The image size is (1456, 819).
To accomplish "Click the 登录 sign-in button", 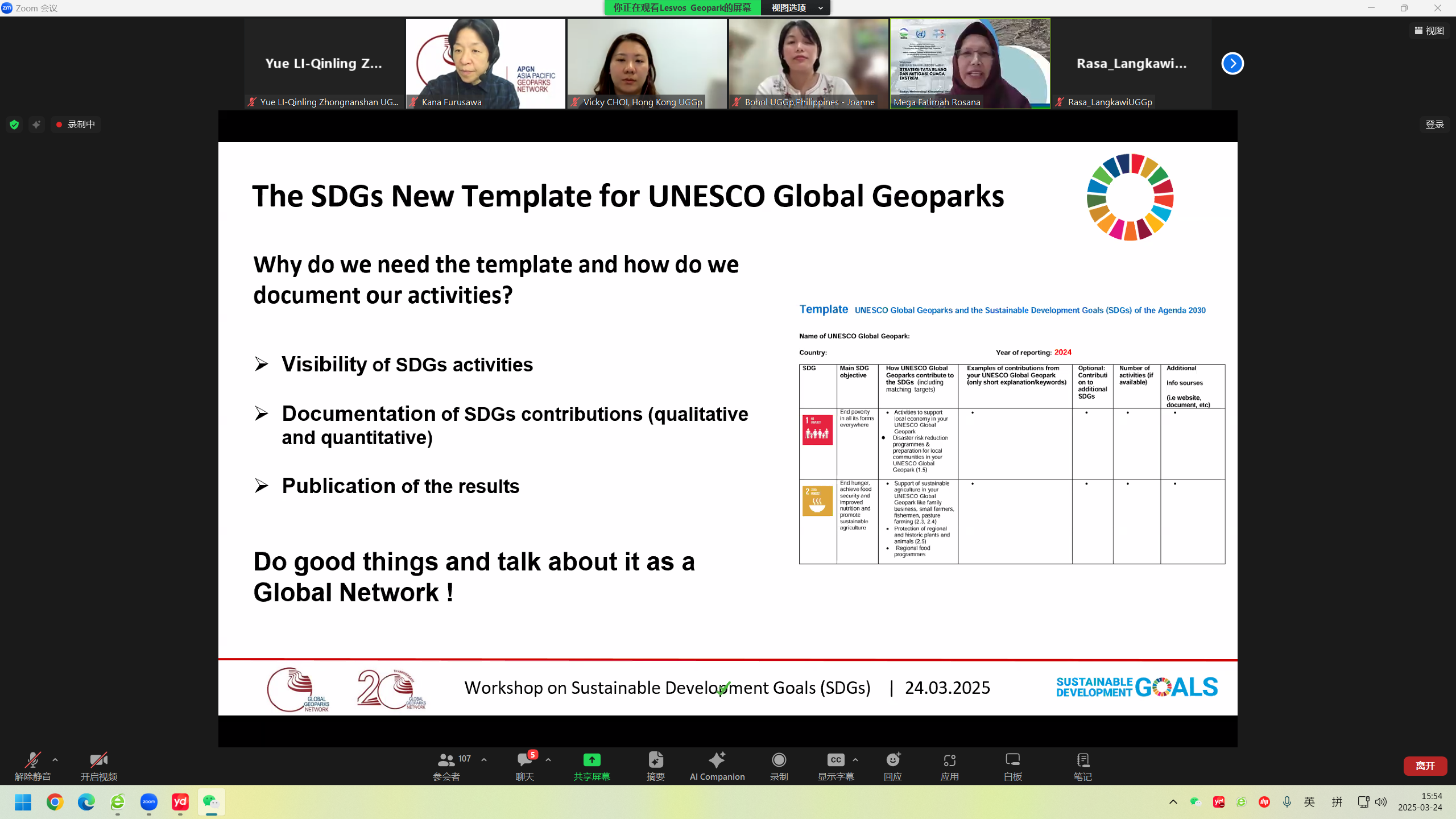I will pos(1434,124).
